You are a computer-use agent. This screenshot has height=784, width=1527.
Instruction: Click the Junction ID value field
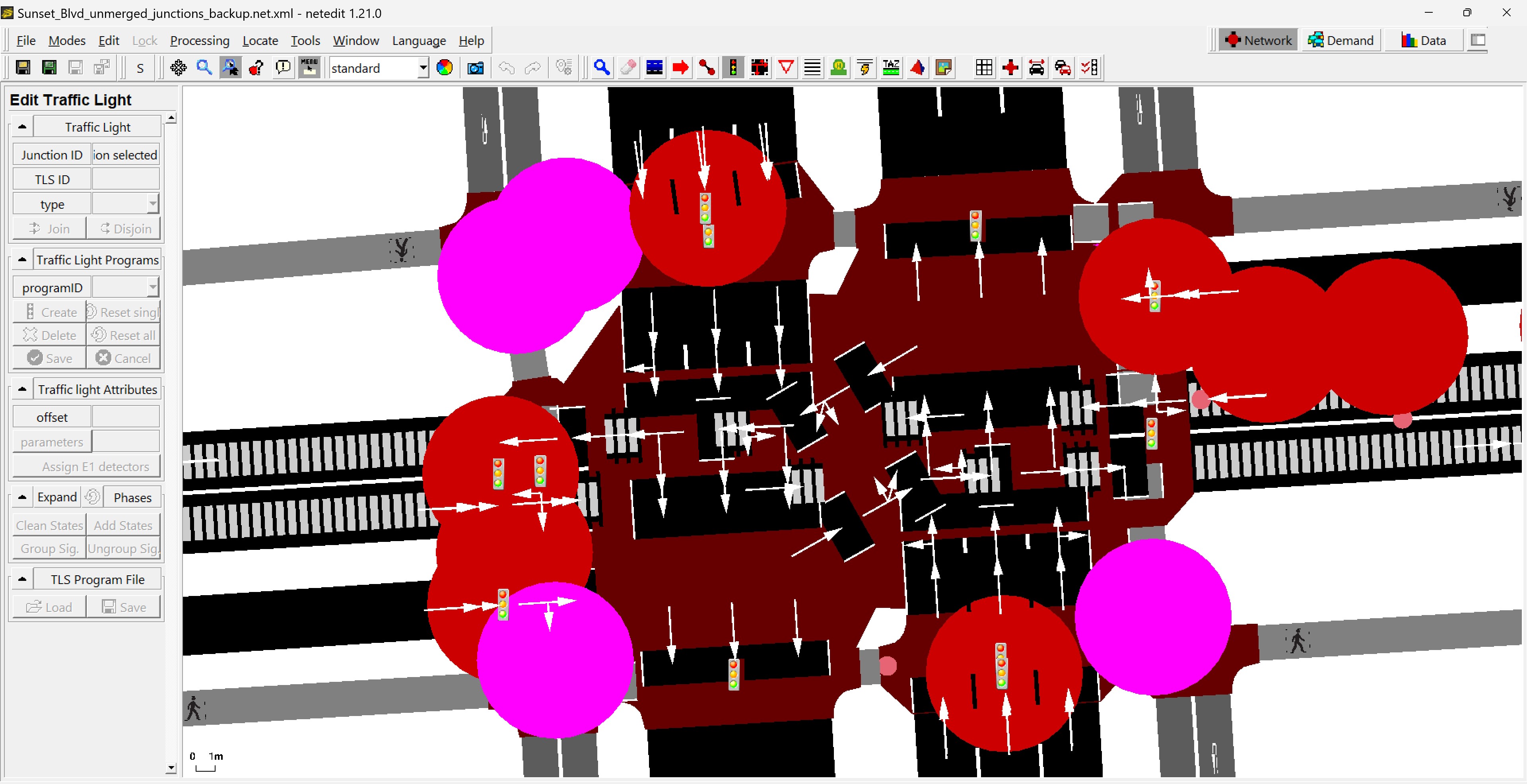[126, 155]
